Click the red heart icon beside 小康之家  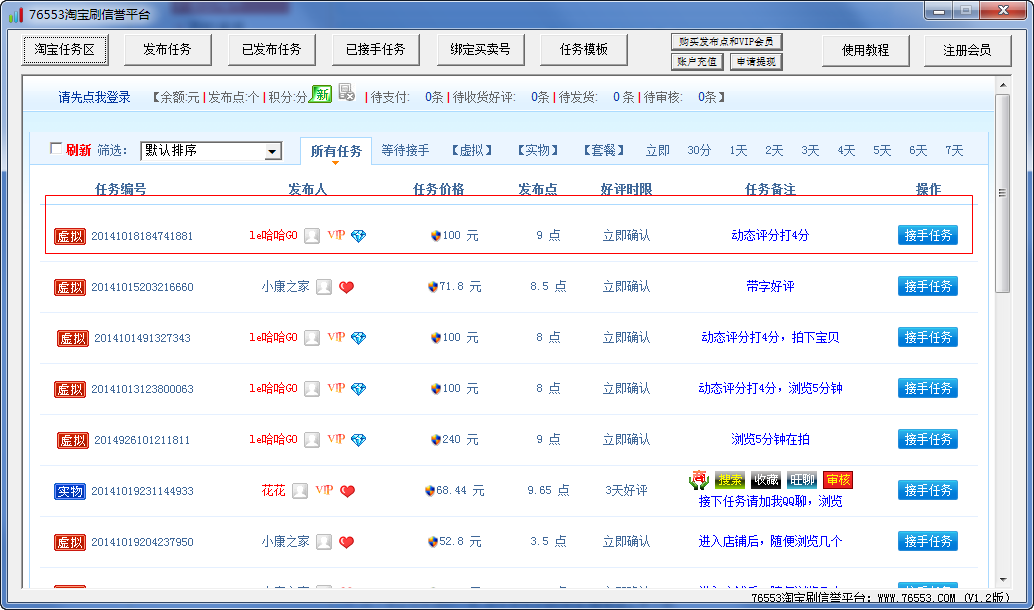(x=345, y=286)
